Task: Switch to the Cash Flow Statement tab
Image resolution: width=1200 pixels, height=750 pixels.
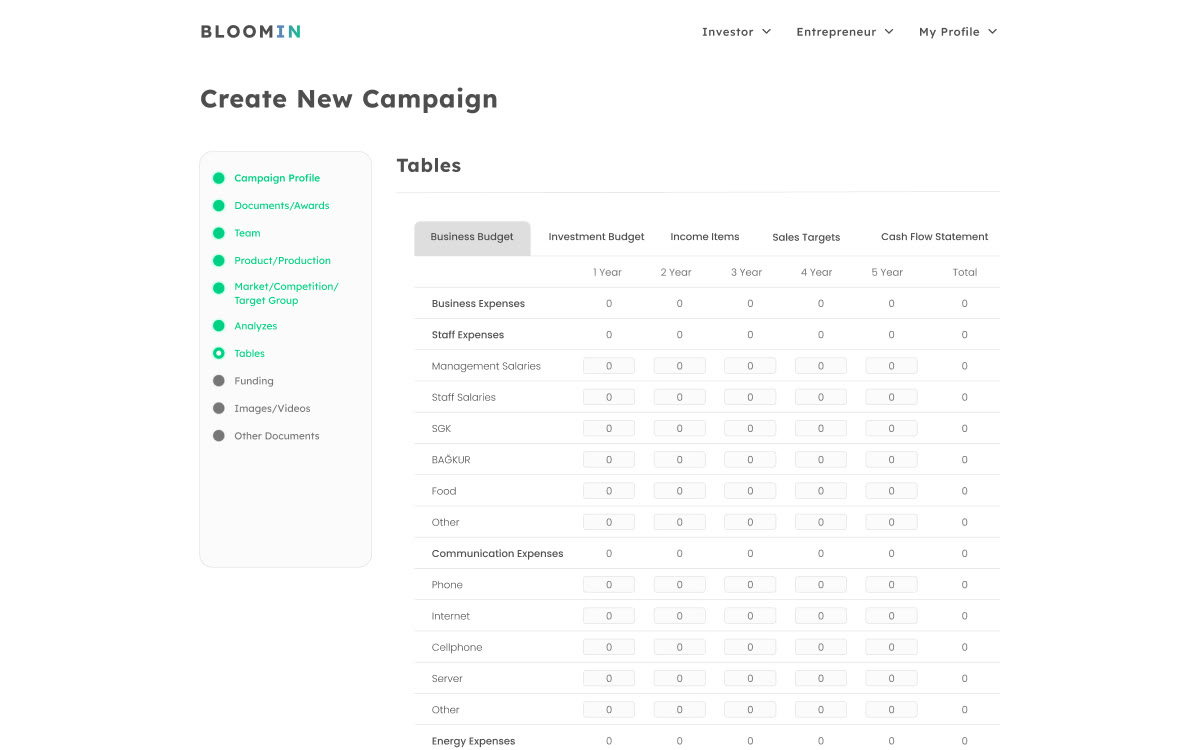Action: click(934, 238)
